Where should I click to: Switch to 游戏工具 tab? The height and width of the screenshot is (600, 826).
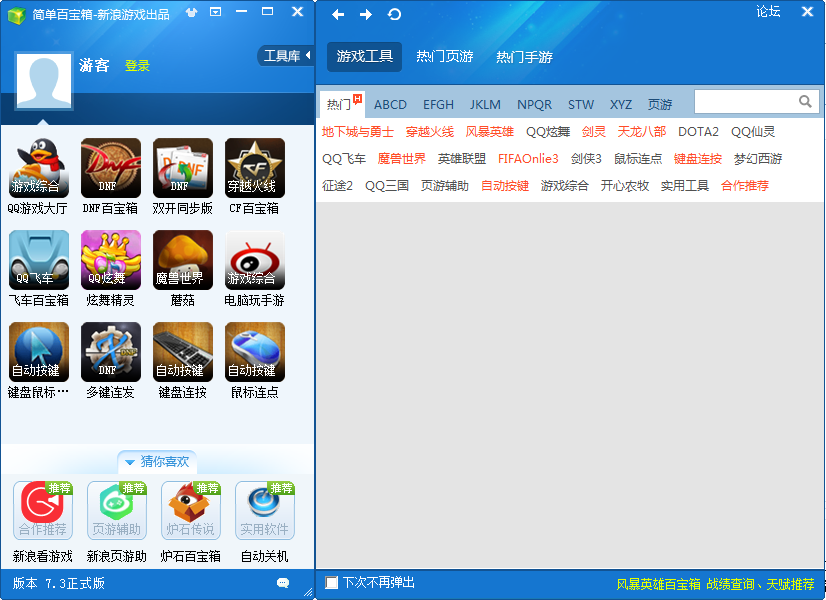tap(365, 56)
